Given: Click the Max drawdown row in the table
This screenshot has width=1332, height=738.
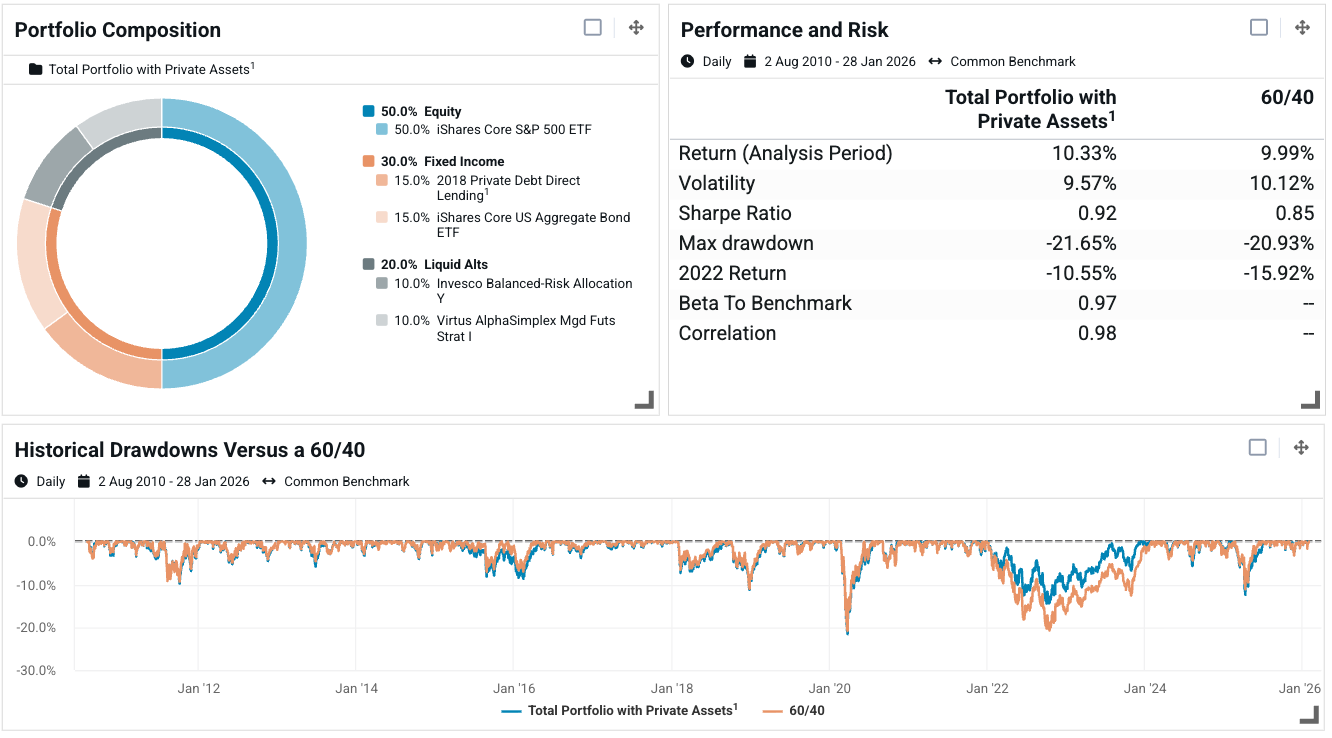Looking at the screenshot, I should 745,243.
